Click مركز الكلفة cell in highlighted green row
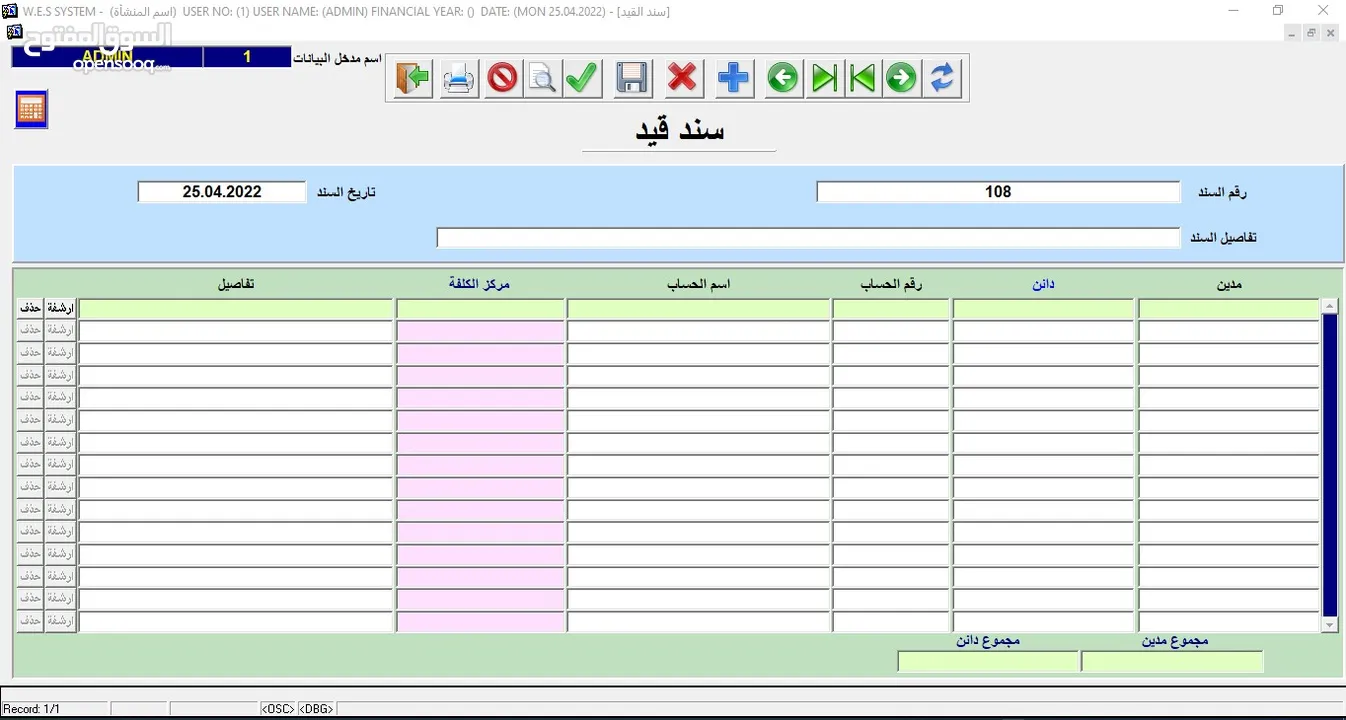This screenshot has width=1346, height=720. coord(480,309)
